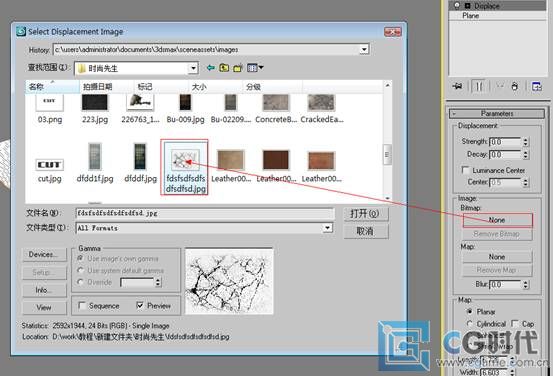Click the Decay value field
Viewport: 553px width, 376px height.
(506, 154)
